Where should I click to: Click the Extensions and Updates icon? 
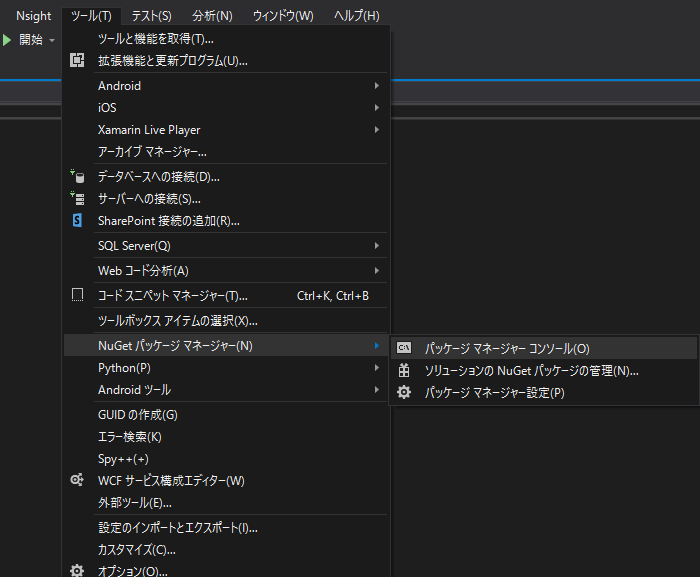[77, 60]
